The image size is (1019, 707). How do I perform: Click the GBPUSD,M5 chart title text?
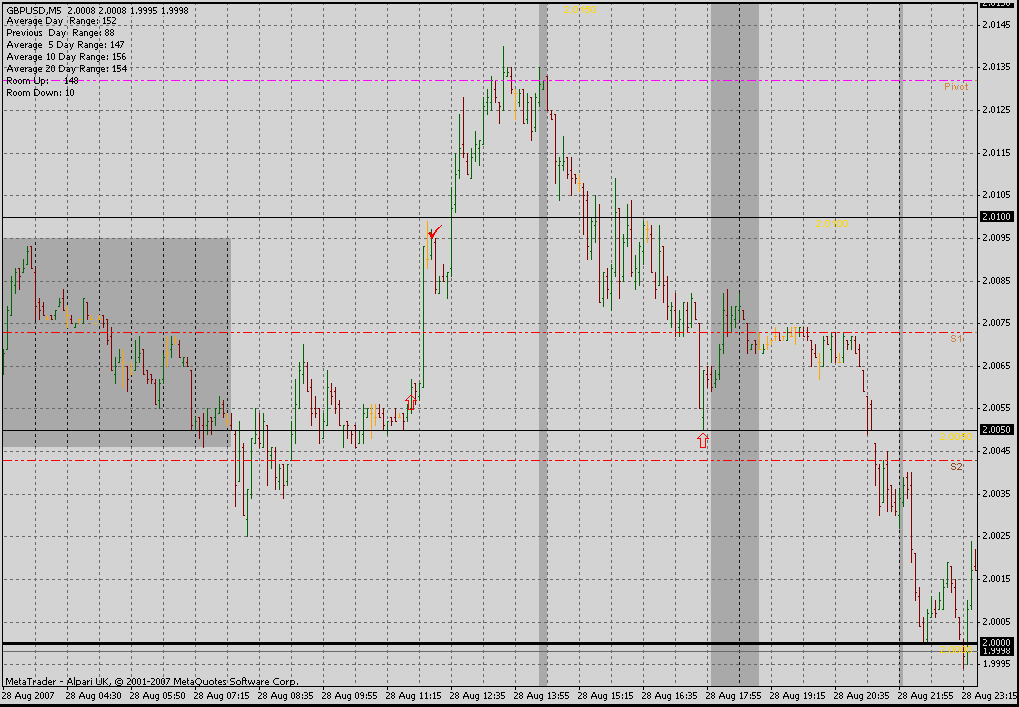pos(34,10)
